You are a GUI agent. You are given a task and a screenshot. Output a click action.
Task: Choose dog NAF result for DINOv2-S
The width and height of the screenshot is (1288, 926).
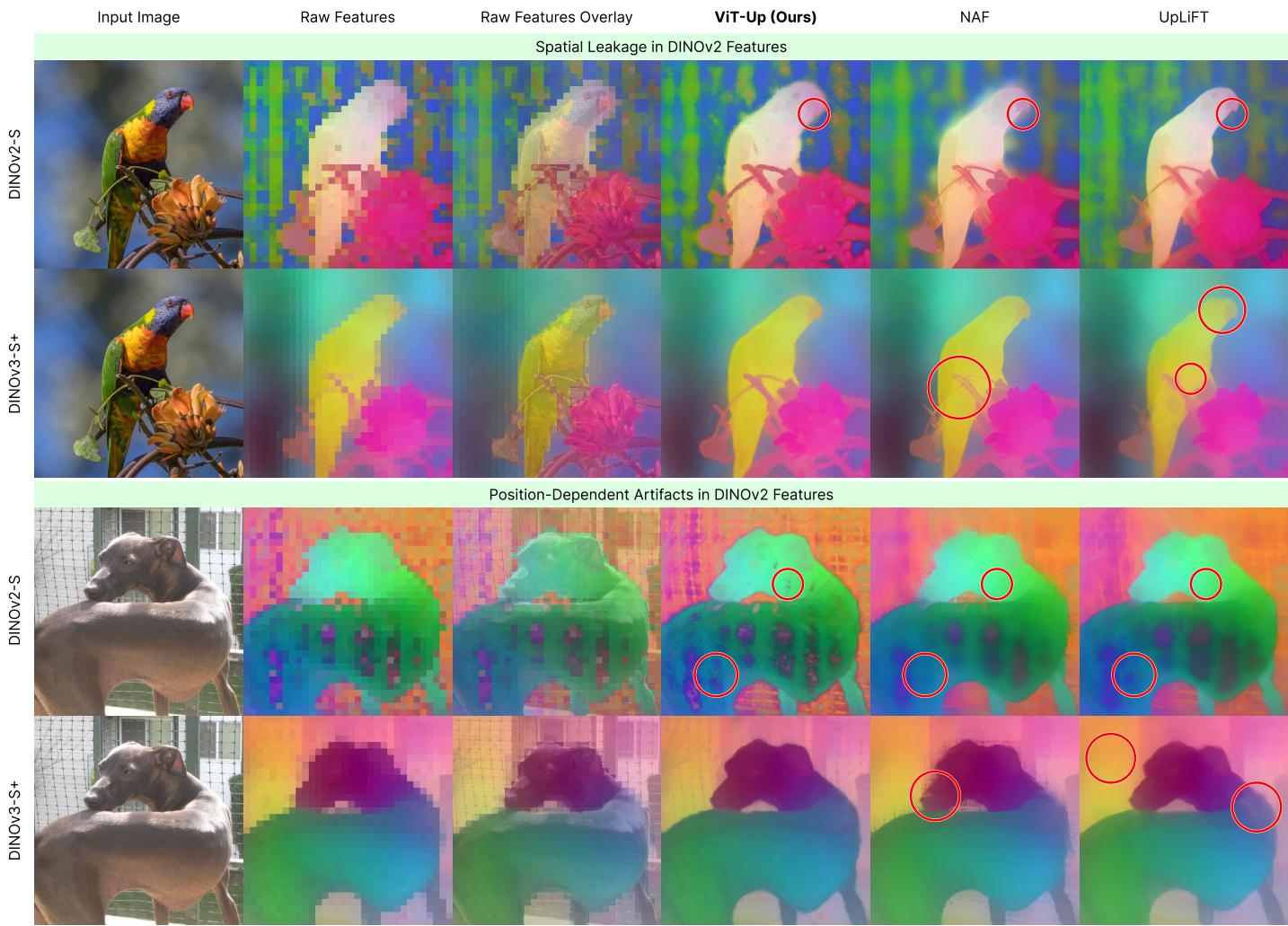975,612
